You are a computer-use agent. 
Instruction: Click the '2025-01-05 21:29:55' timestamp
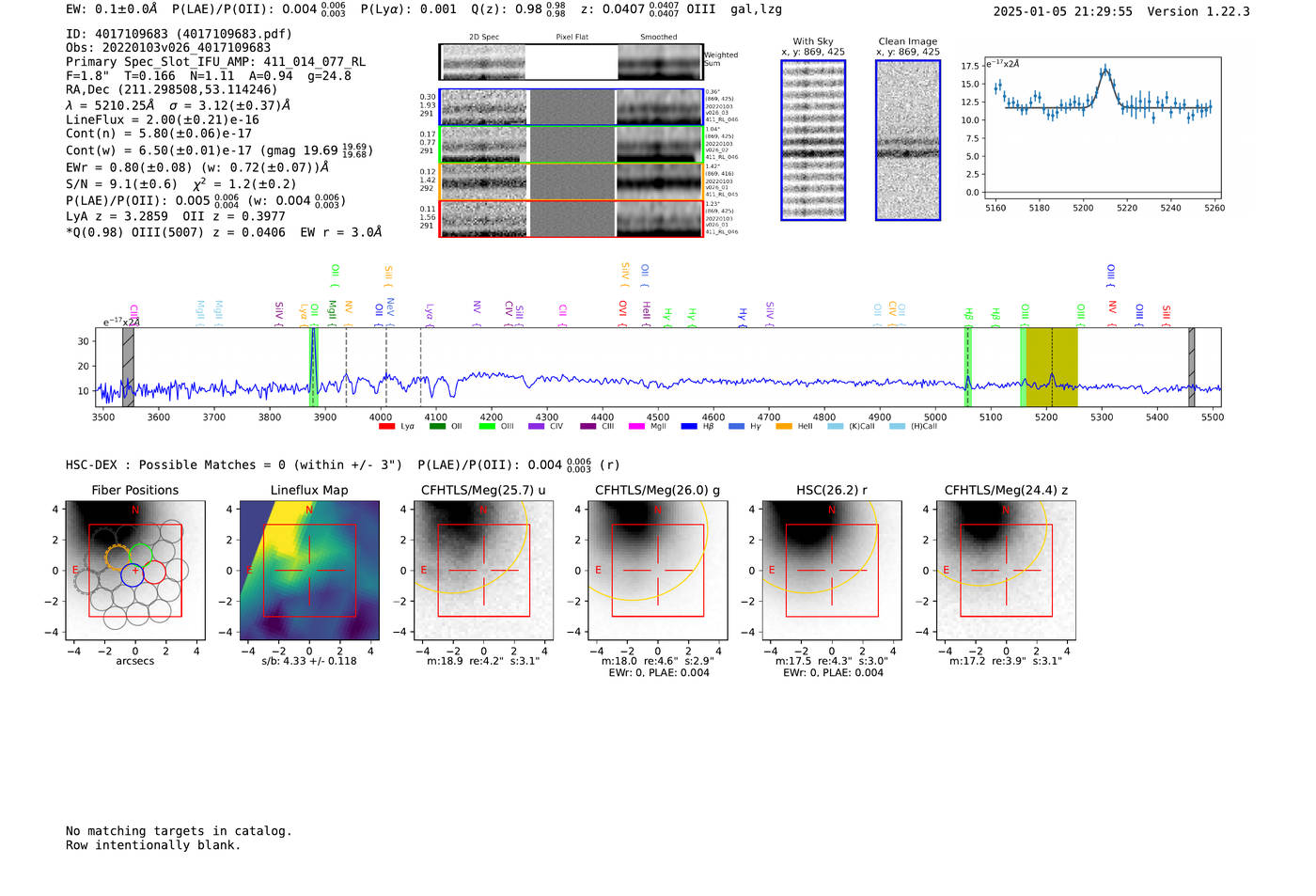click(x=1062, y=11)
